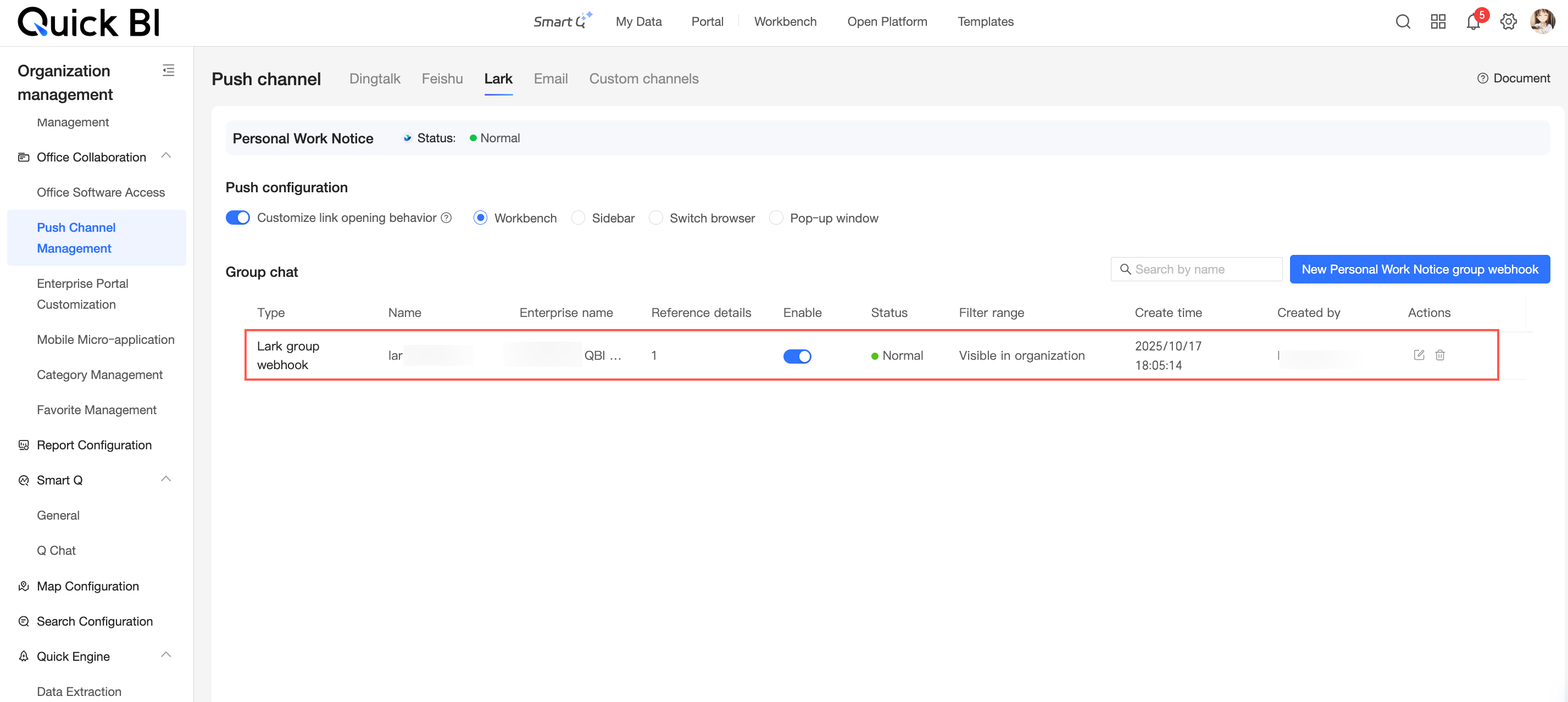Viewport: 1568px width, 702px height.
Task: Select the Pop-up window radio option
Action: pyautogui.click(x=776, y=218)
